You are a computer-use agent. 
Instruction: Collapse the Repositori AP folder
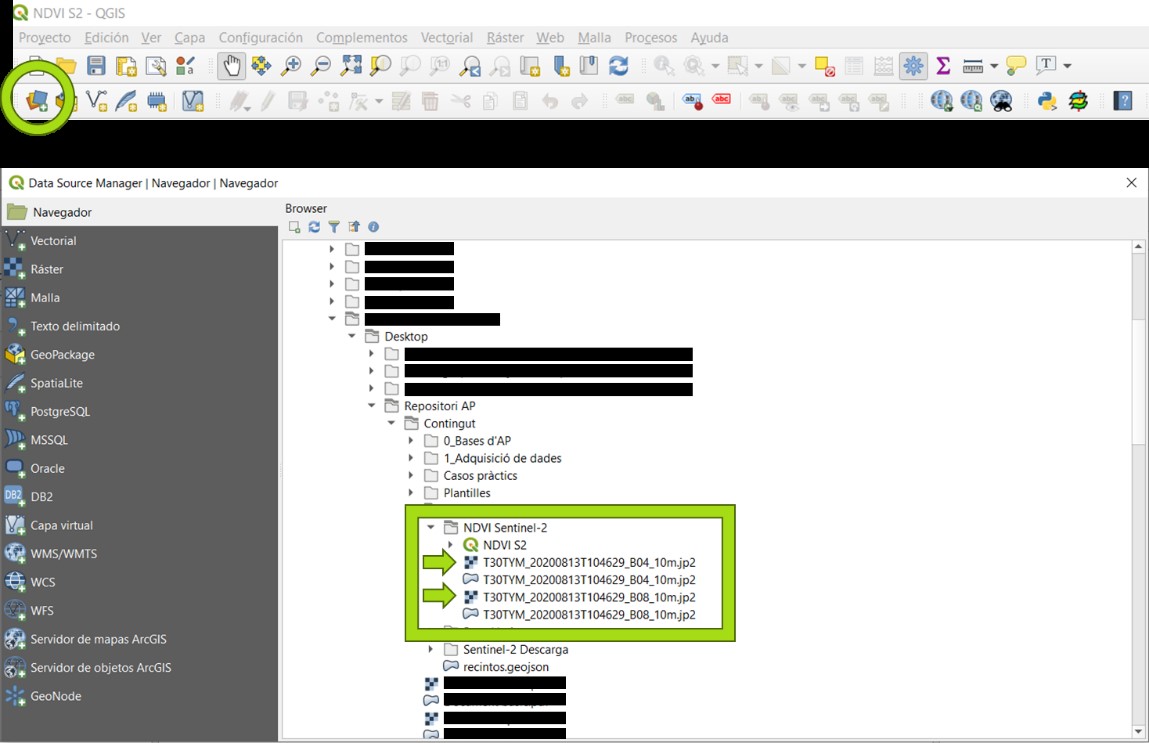click(x=372, y=405)
